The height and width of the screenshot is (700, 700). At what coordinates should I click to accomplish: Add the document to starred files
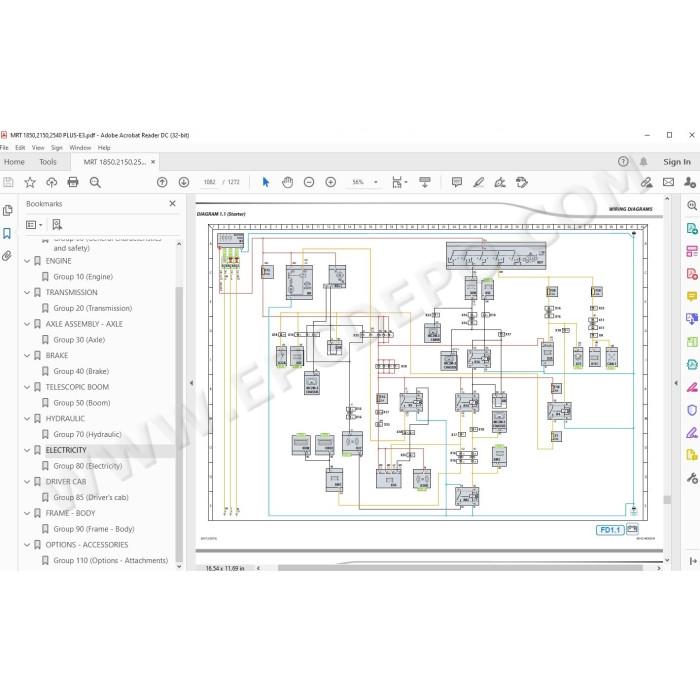[x=30, y=182]
